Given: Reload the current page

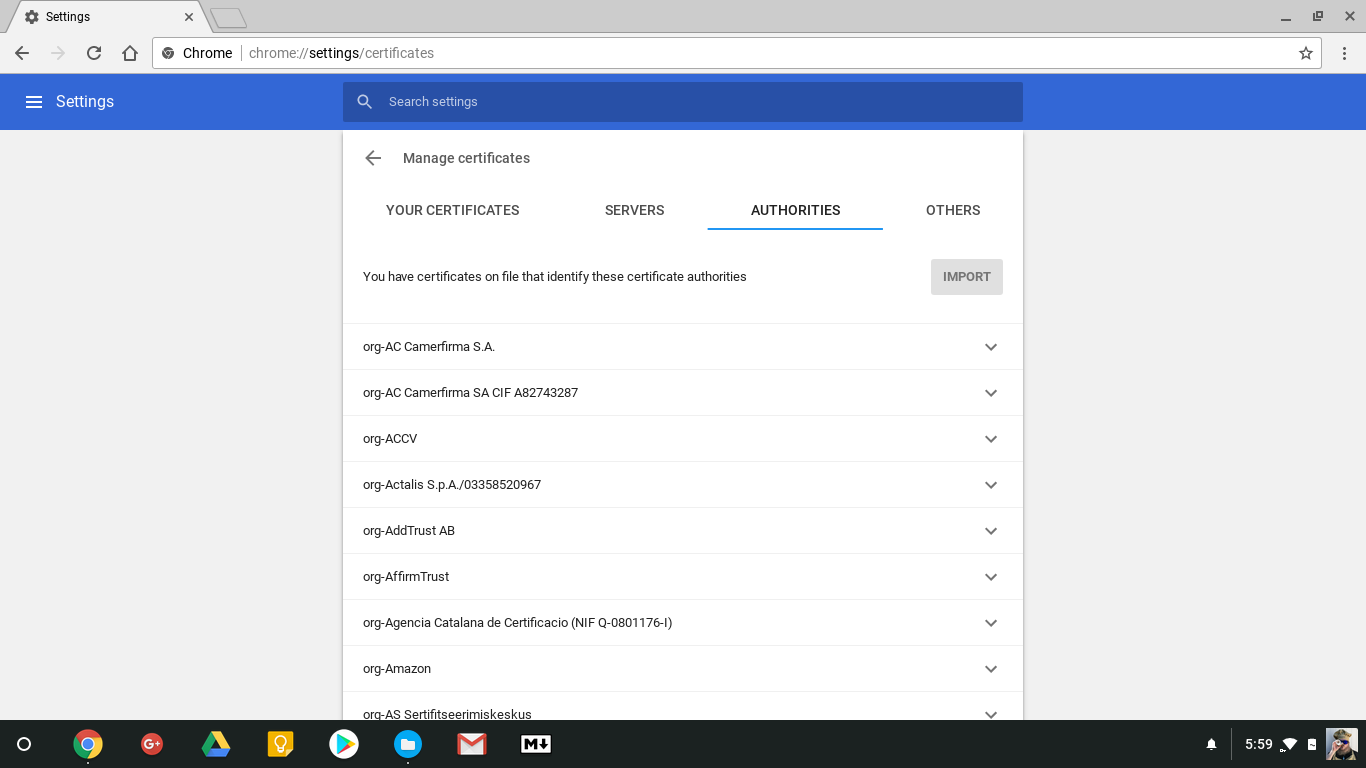Looking at the screenshot, I should (x=94, y=53).
